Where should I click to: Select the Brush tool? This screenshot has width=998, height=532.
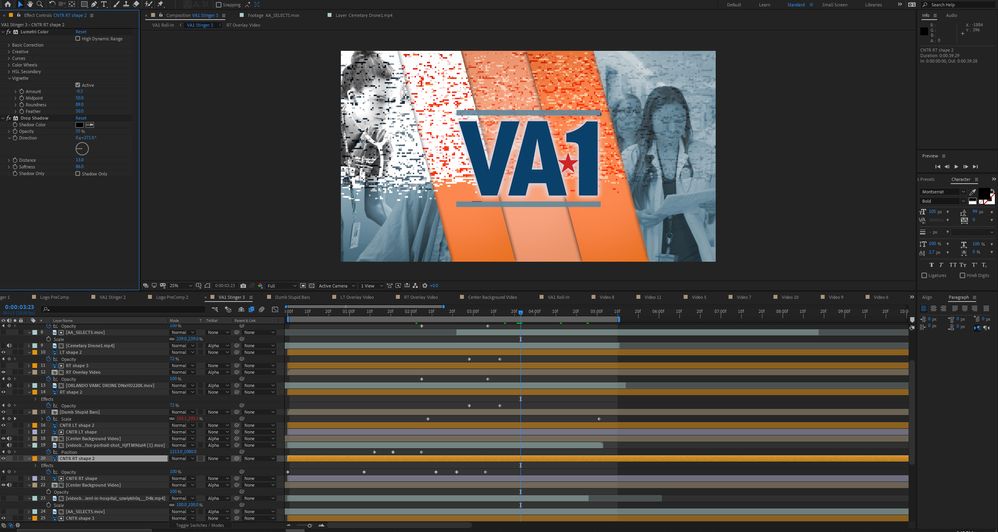click(x=116, y=4)
